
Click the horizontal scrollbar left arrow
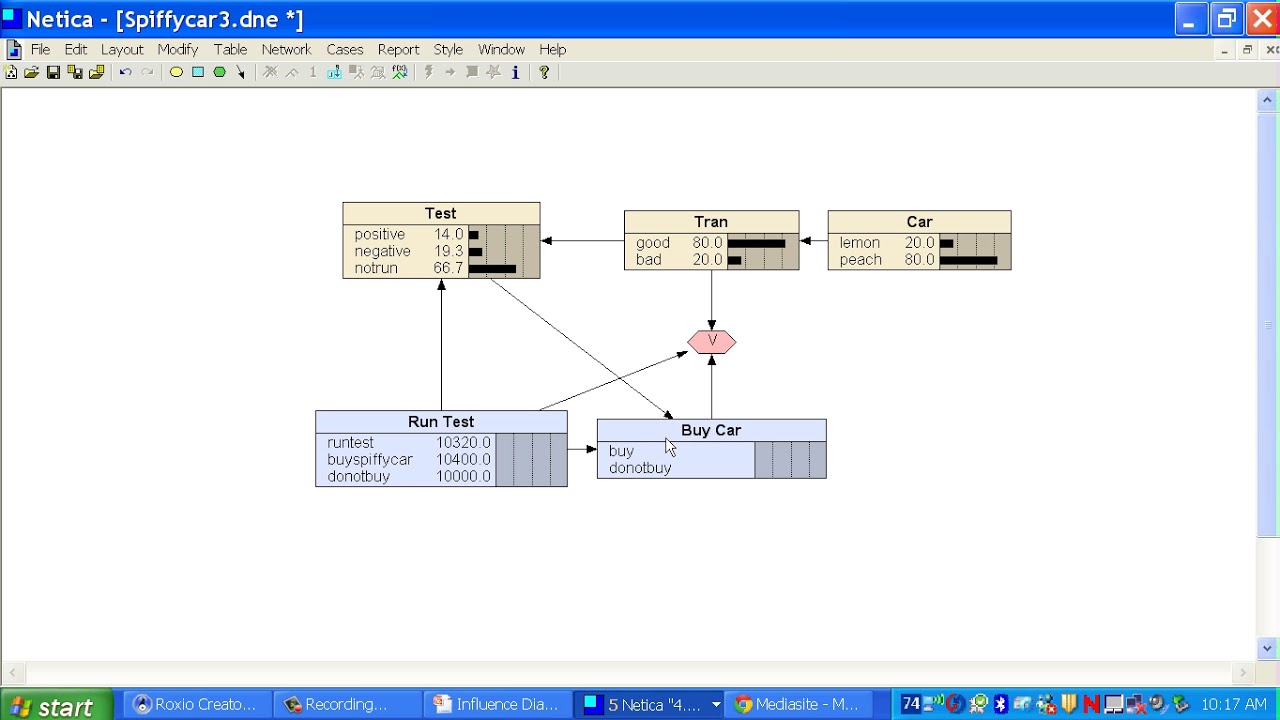click(x=11, y=674)
